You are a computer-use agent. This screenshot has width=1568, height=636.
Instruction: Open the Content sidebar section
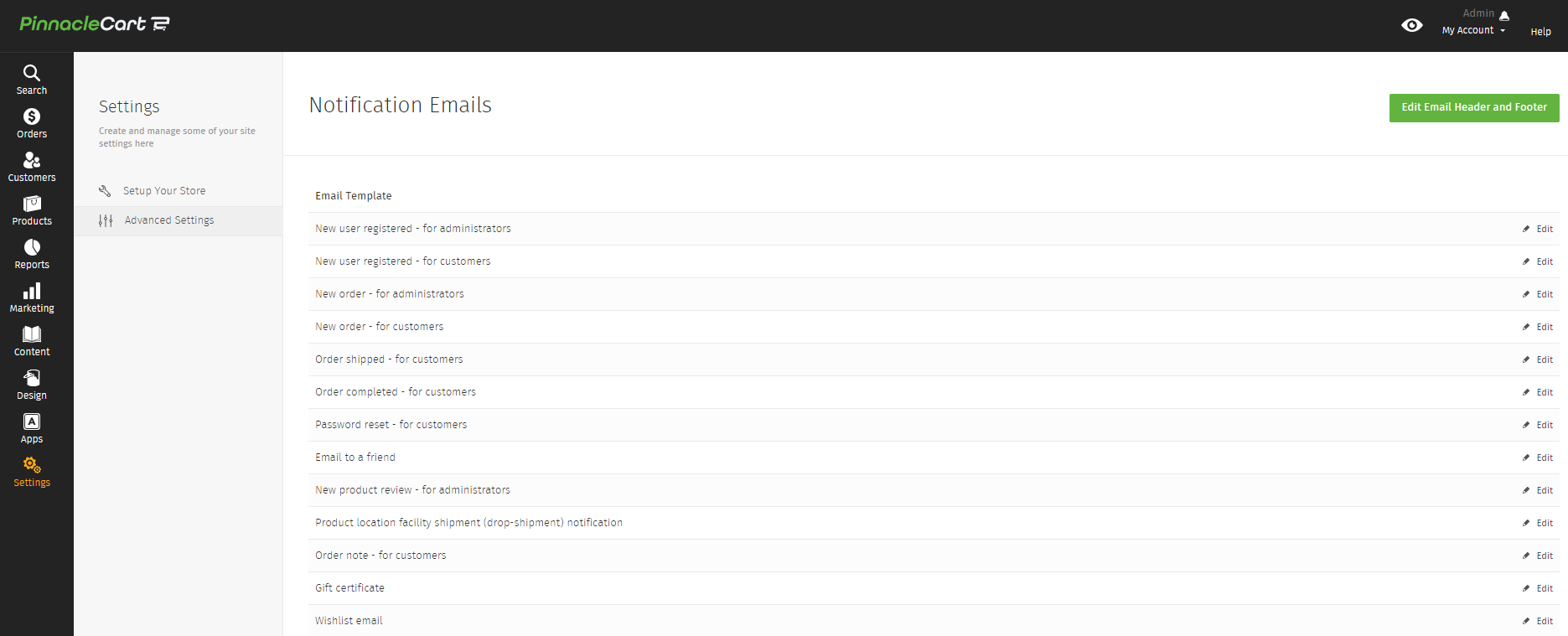tap(32, 341)
